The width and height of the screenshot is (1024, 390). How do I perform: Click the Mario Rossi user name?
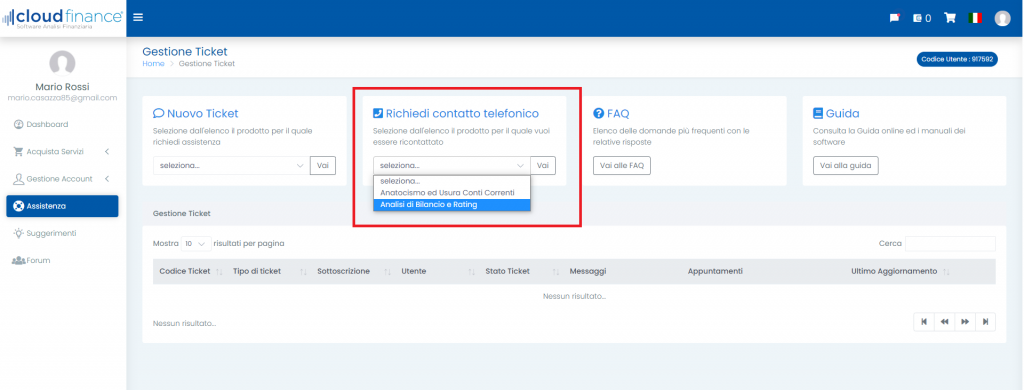63,87
